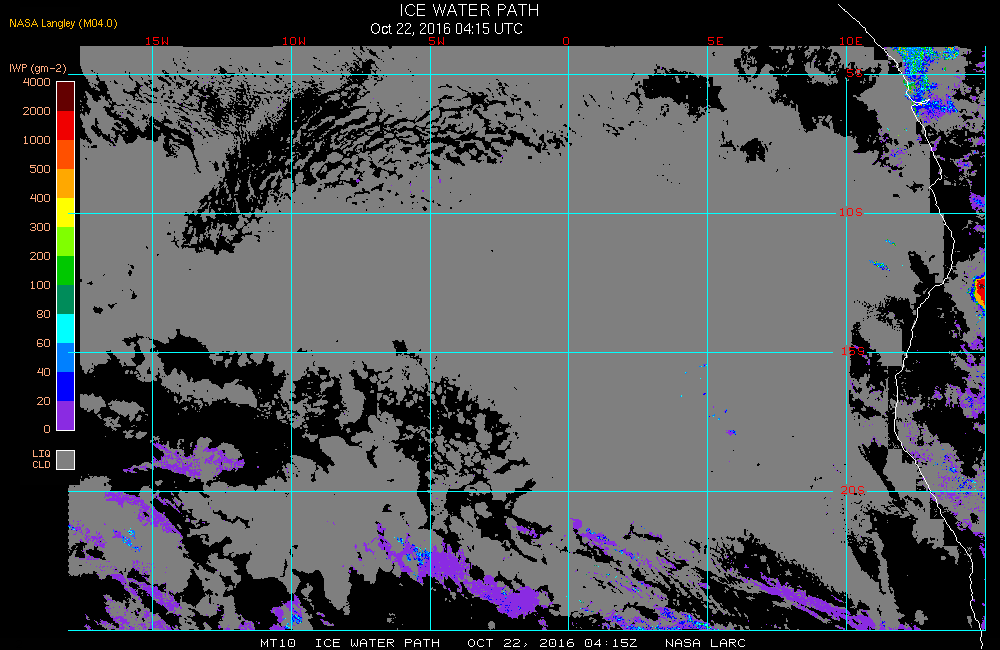This screenshot has width=1000, height=650.
Task: Click the green 100–200 legend swatch
Action: (x=66, y=270)
